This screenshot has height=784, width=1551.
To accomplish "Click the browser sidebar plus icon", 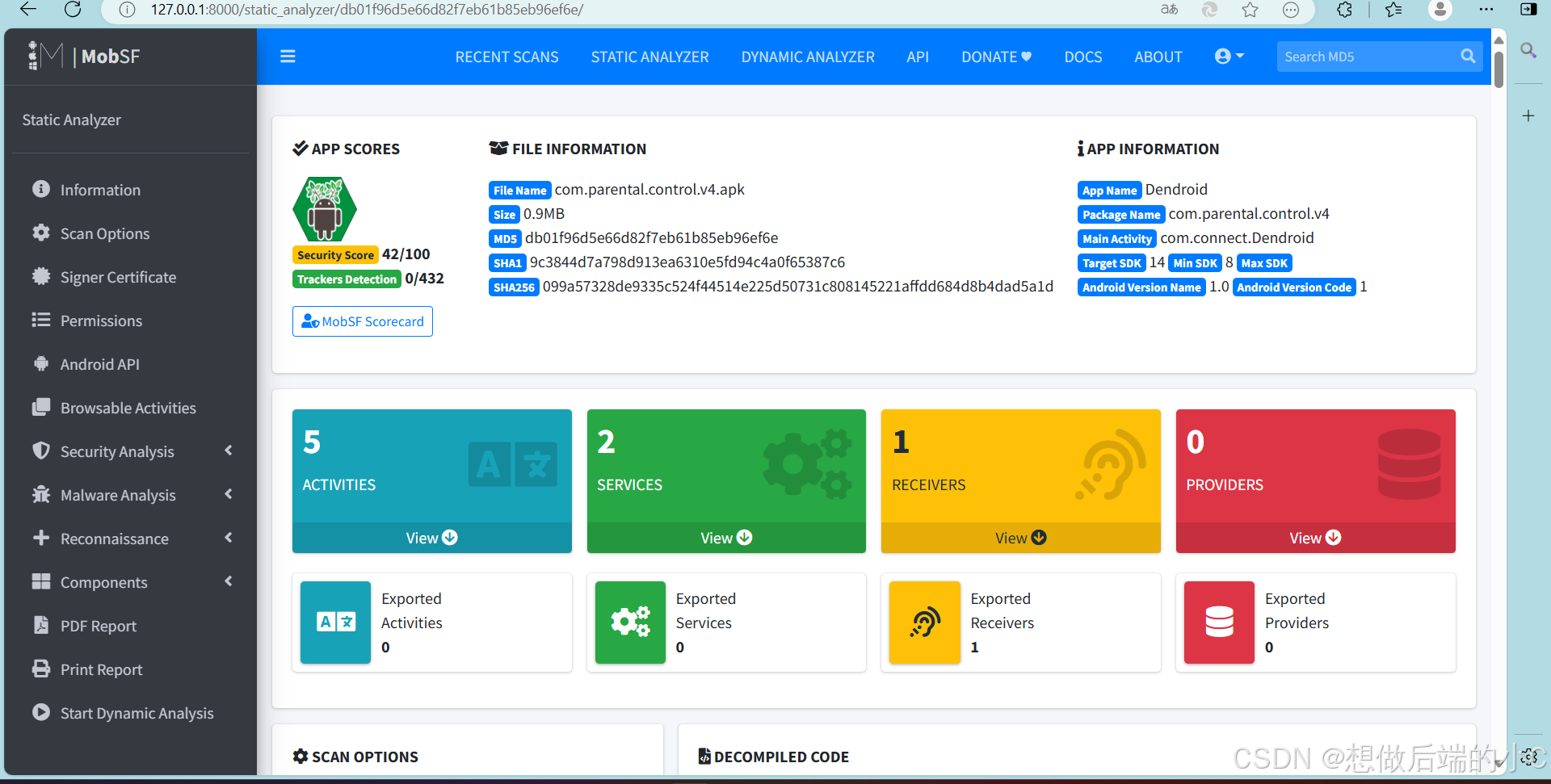I will (1528, 115).
